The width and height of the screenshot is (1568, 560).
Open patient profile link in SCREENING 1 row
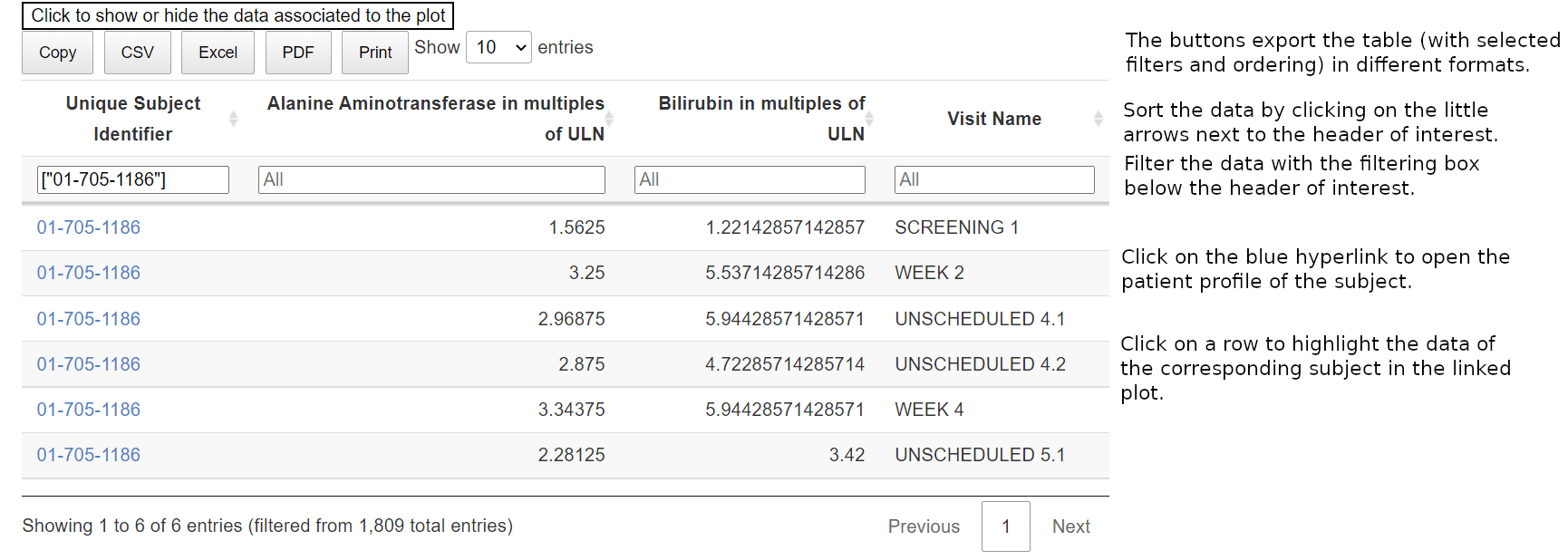click(89, 227)
